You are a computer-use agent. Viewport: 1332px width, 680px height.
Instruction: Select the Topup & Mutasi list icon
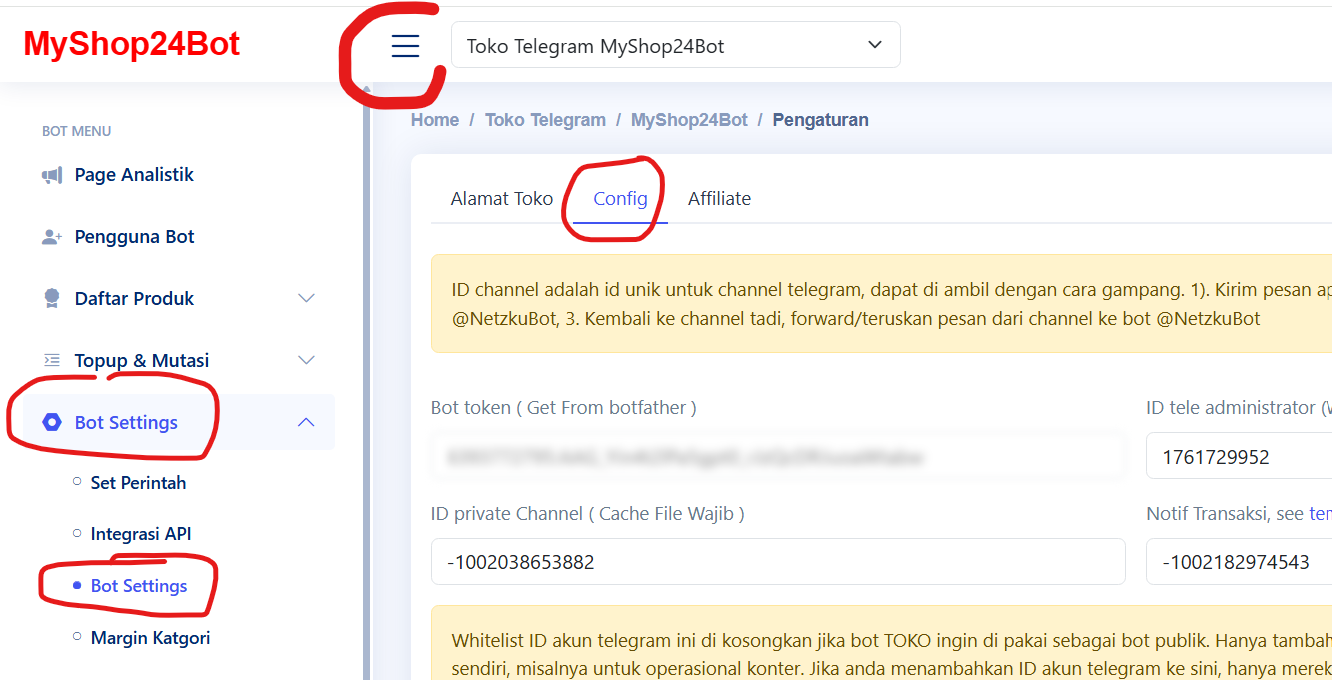pyautogui.click(x=50, y=360)
